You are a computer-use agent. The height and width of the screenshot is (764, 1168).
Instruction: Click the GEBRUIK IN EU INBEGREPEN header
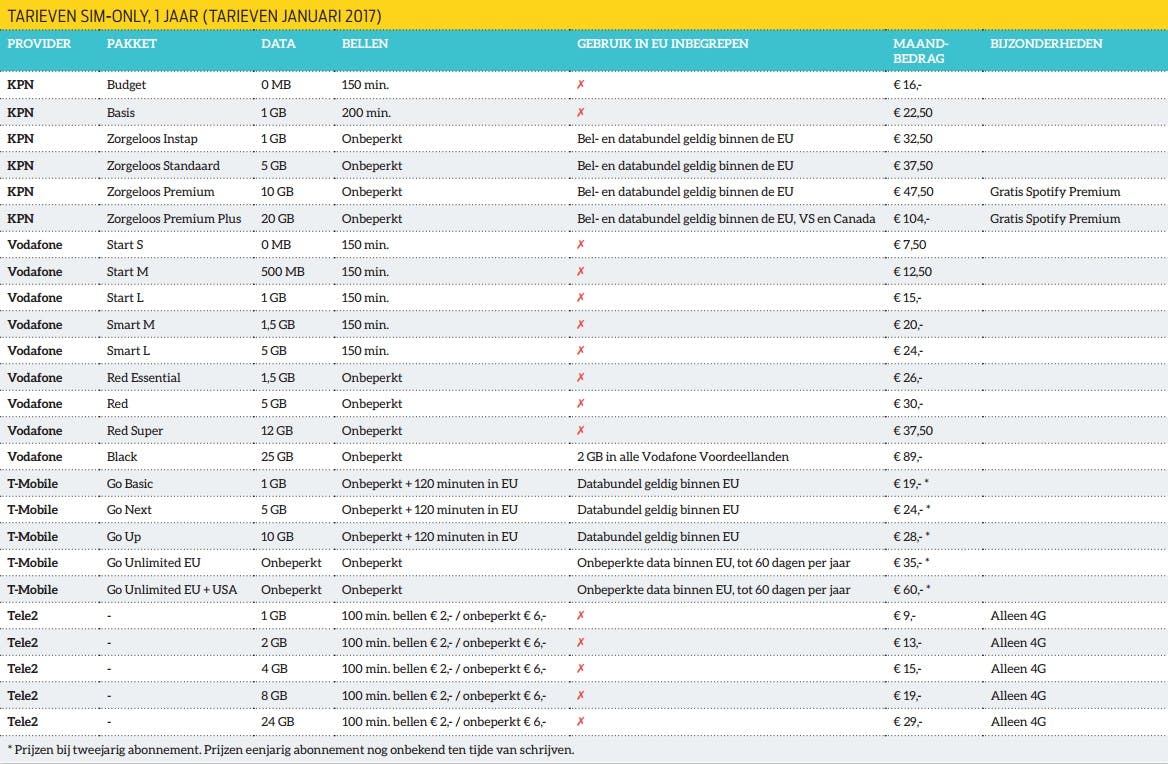(x=663, y=43)
